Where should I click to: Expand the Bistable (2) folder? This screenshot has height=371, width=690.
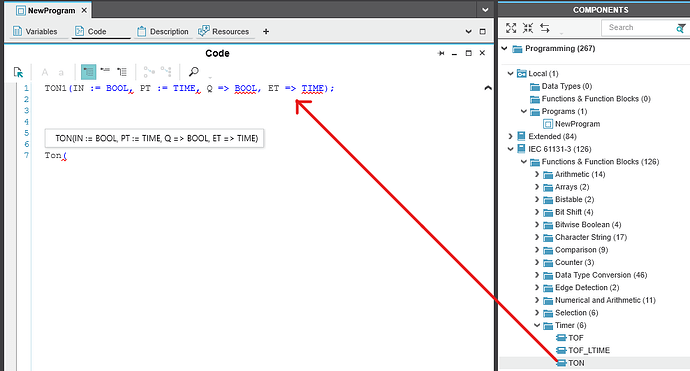(537, 199)
